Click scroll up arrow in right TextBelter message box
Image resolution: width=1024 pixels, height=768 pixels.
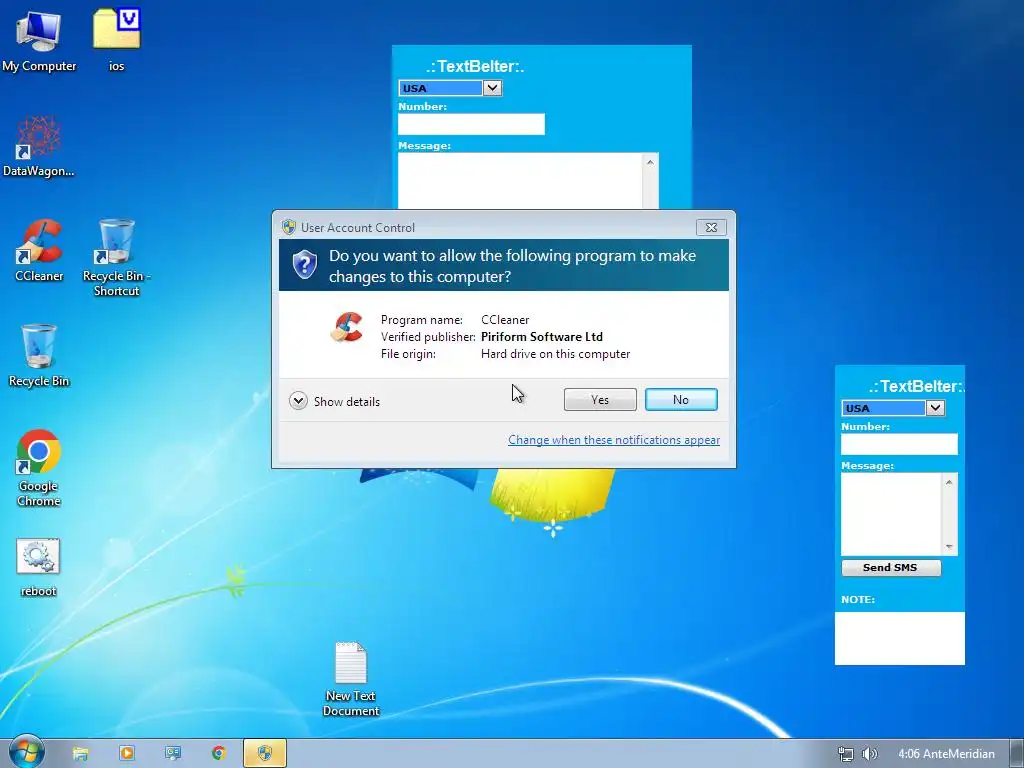949,482
